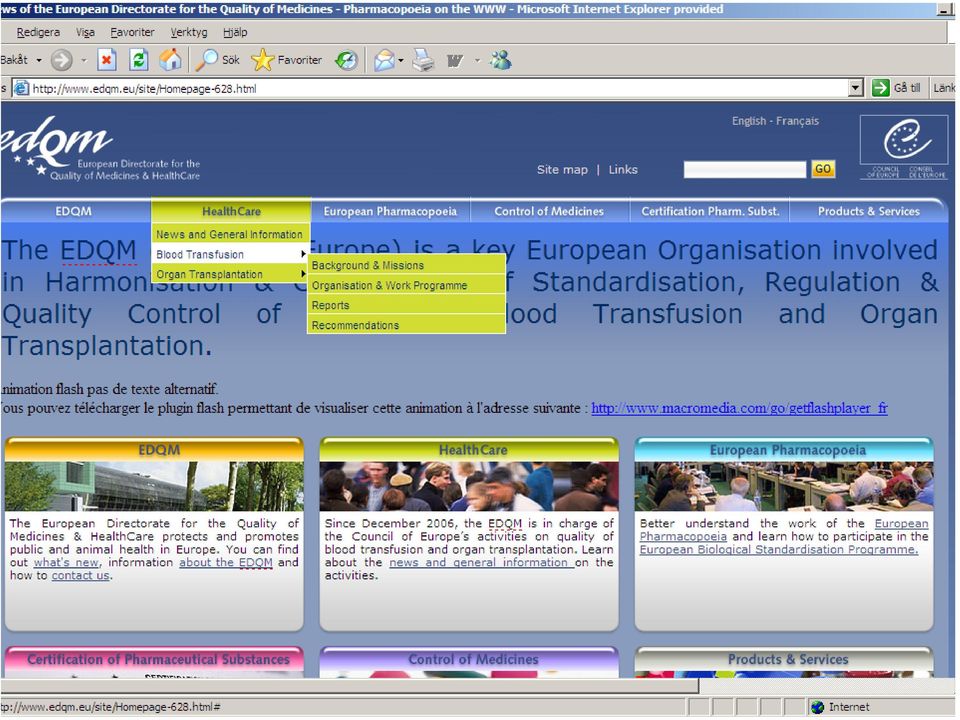Click the Stop loading icon
Image resolution: width=960 pixels, height=720 pixels.
[107, 60]
